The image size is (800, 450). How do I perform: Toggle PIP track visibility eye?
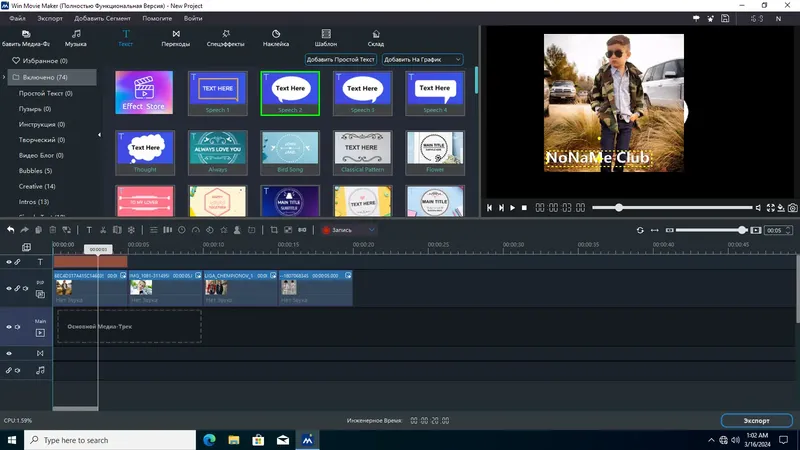(x=9, y=288)
